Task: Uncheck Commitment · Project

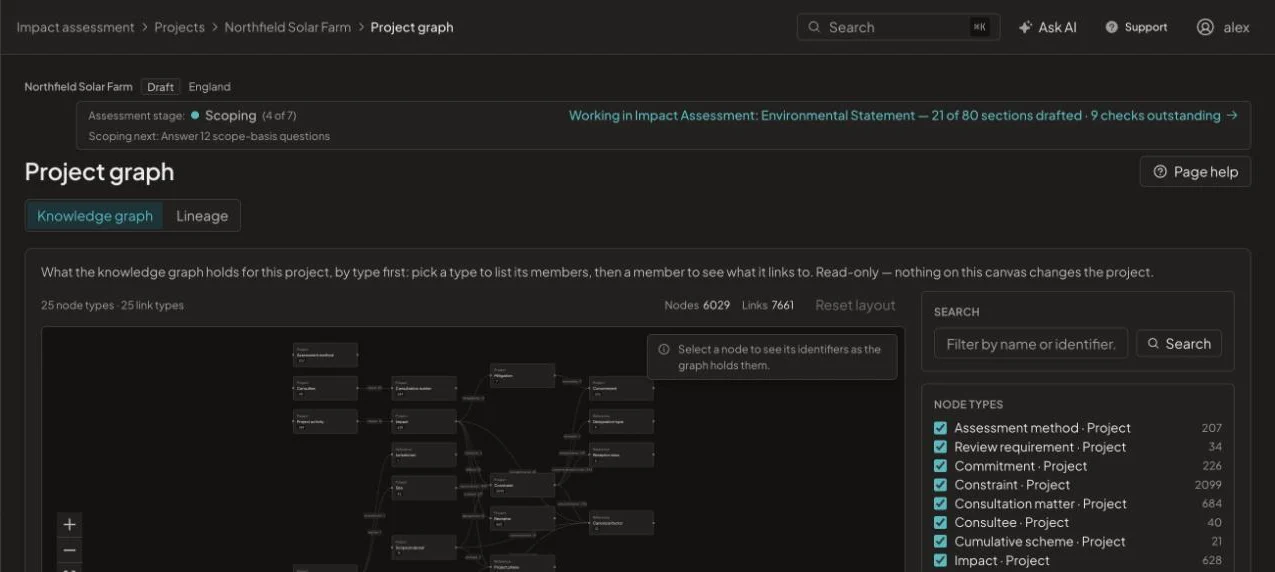Action: 940,466
